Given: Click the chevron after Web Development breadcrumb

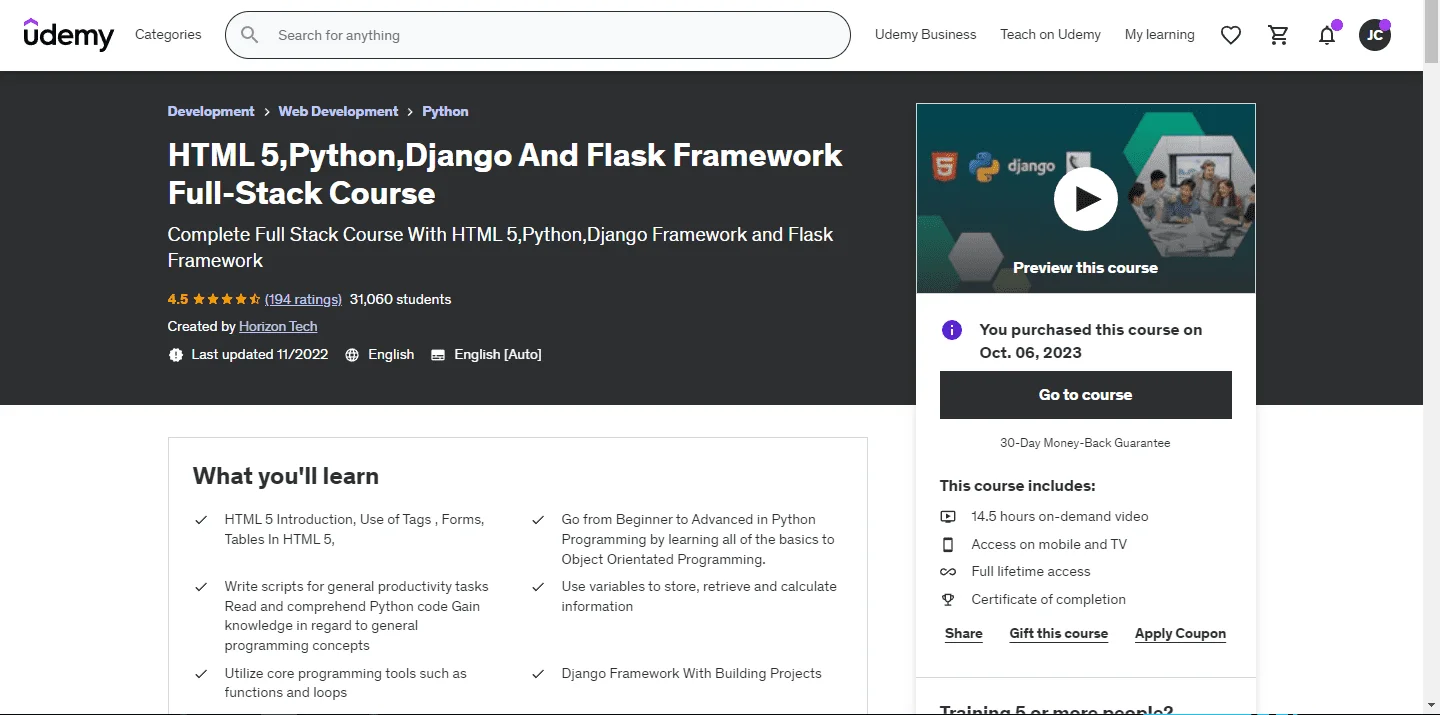Looking at the screenshot, I should point(411,112).
